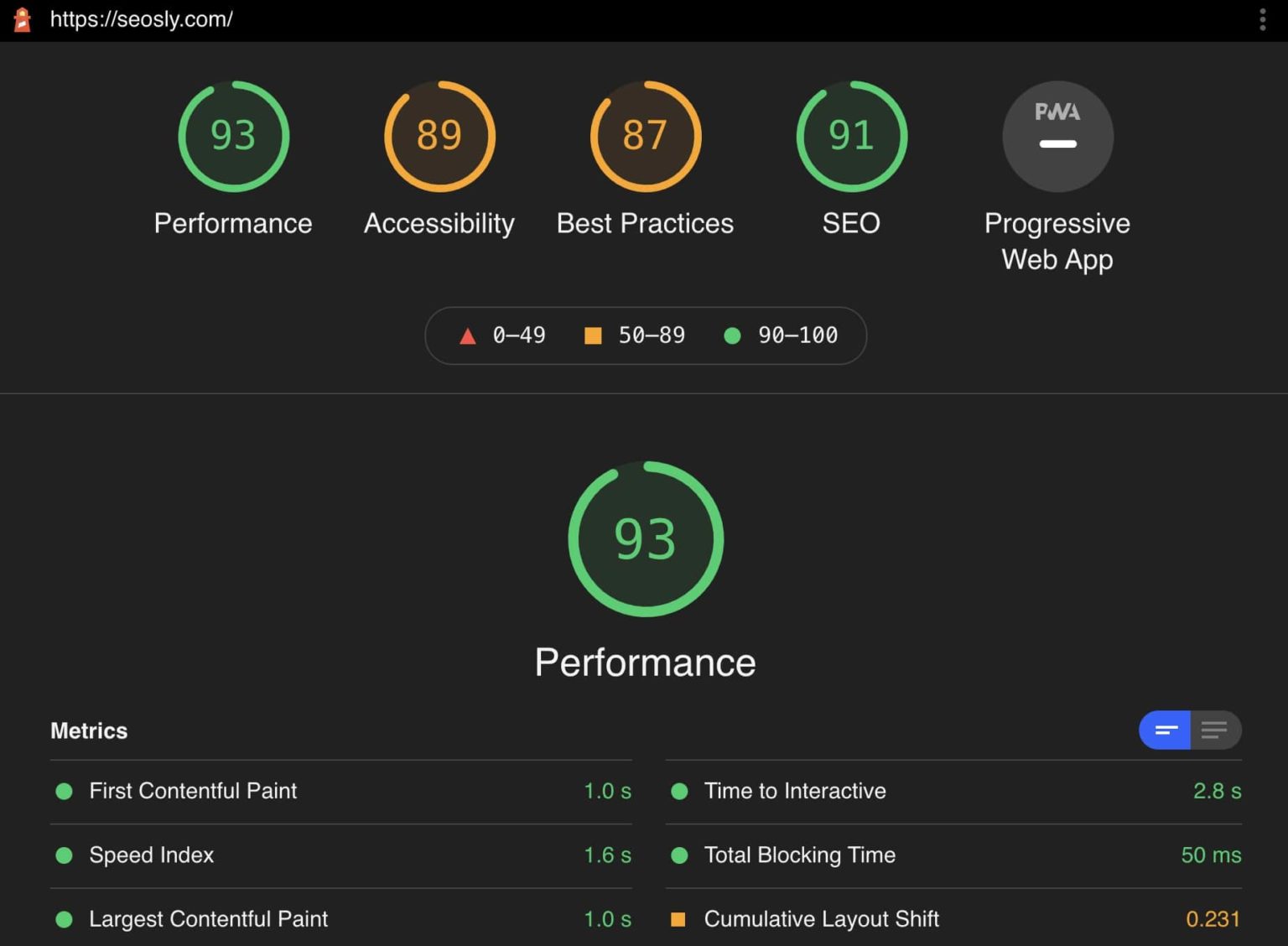
Task: Click the Progressive Web App badge icon
Action: (1057, 137)
